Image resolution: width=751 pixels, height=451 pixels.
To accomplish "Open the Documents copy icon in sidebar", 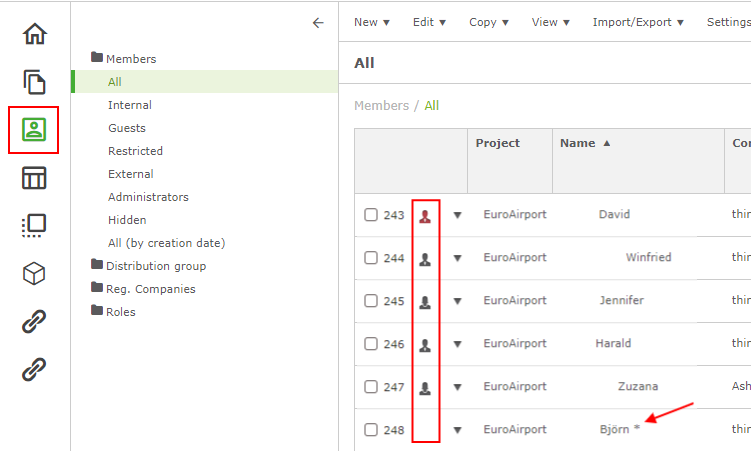I will click(34, 82).
